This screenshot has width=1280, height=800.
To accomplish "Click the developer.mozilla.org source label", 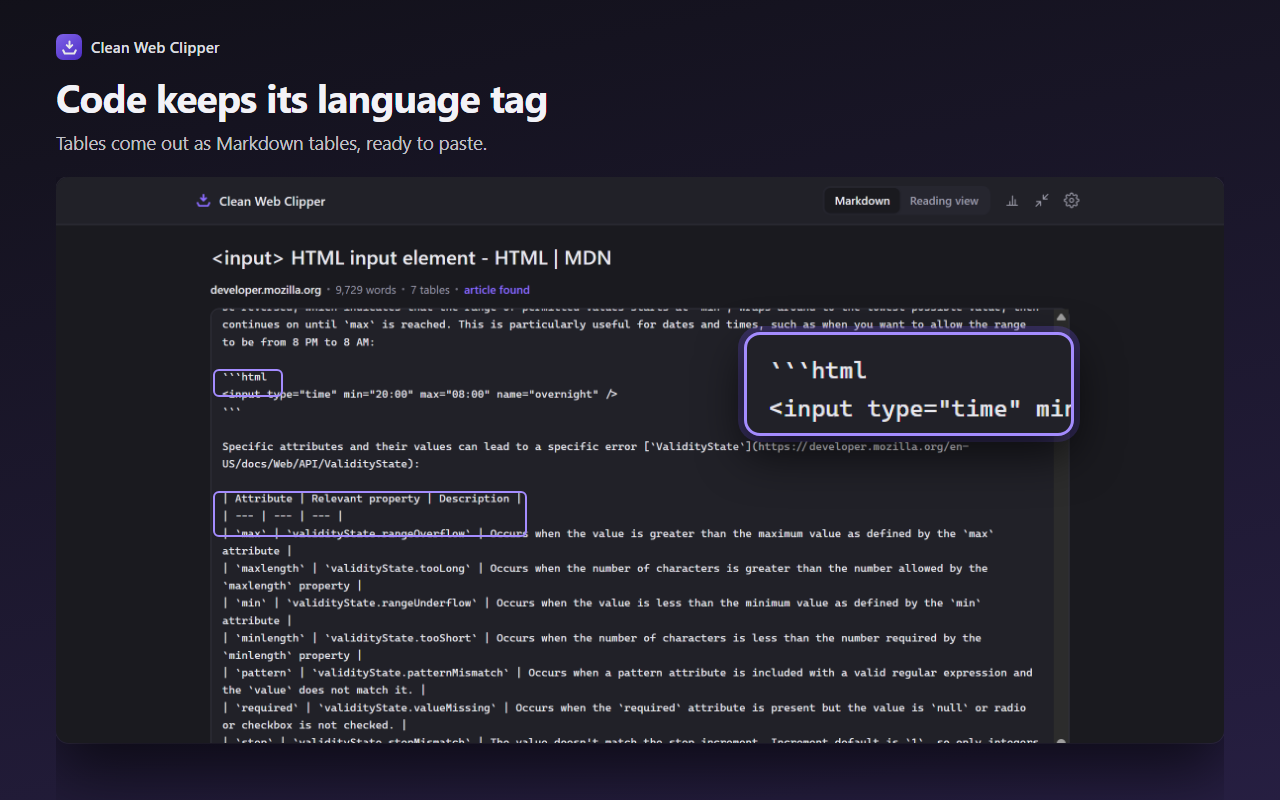I will point(266,290).
